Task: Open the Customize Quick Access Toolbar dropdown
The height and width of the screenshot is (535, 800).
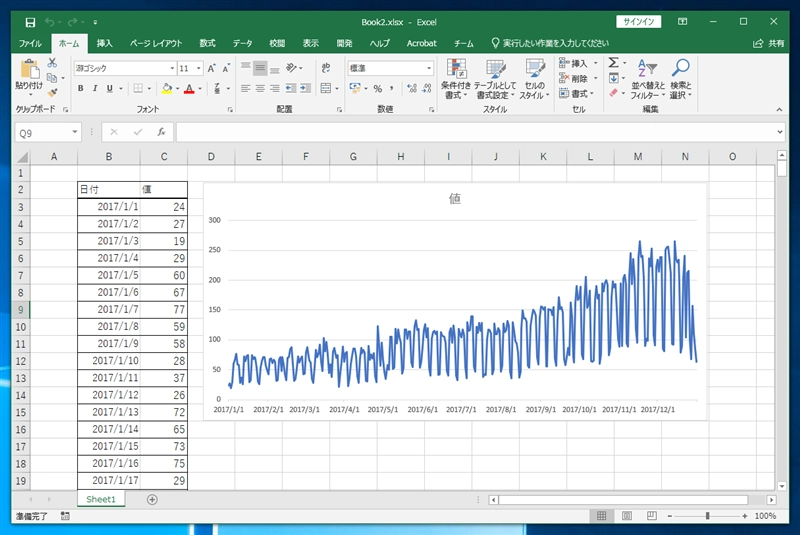Action: (x=95, y=22)
